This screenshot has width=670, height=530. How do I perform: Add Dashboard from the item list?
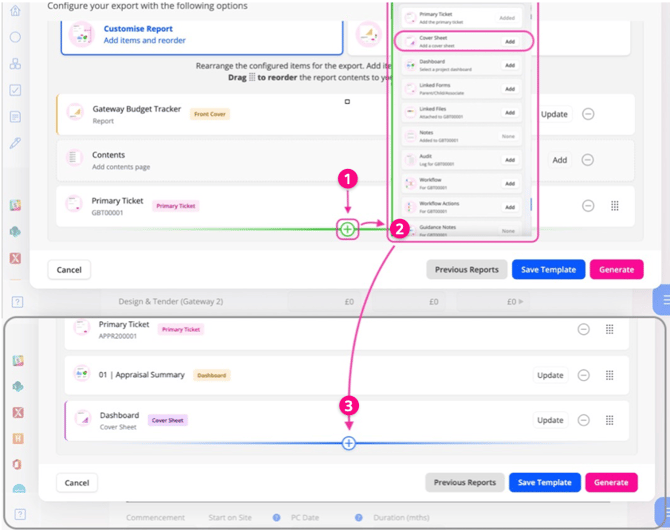click(510, 65)
